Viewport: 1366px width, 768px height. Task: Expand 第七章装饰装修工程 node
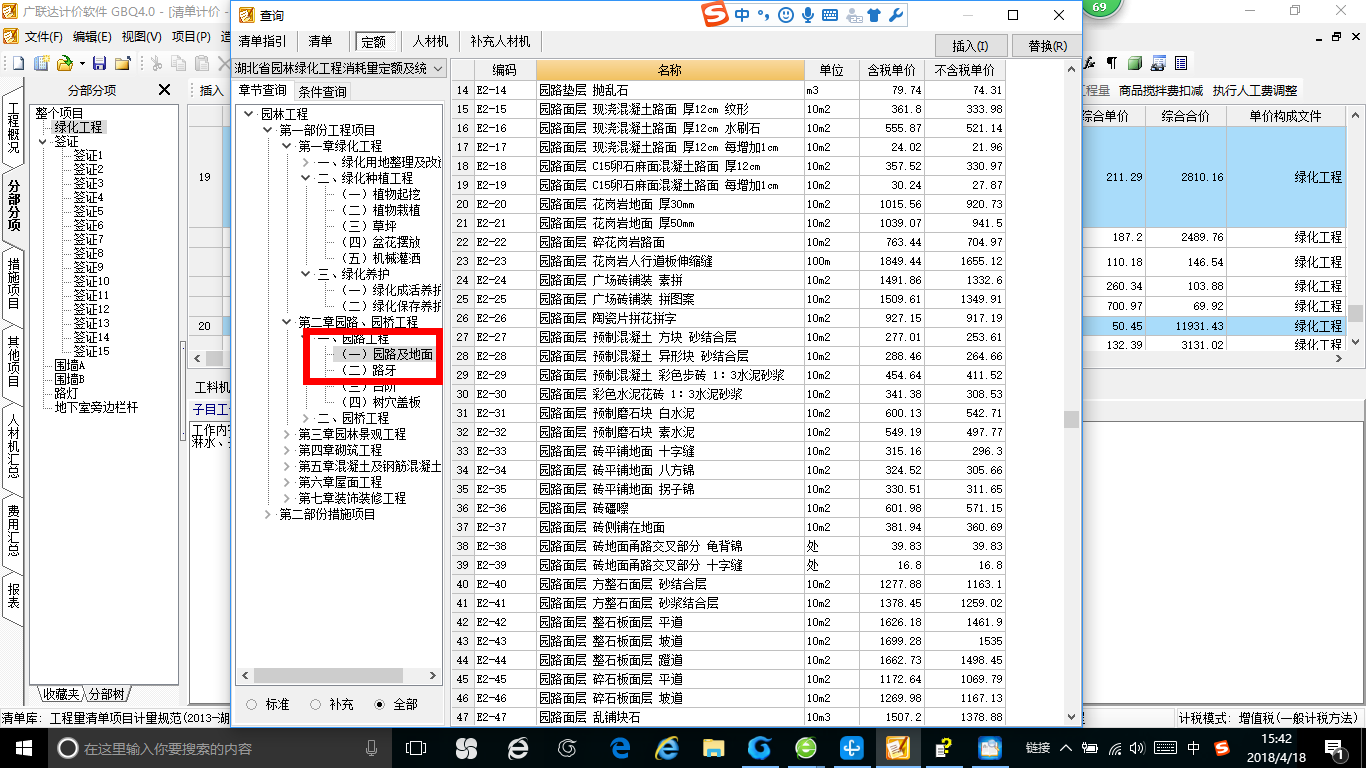pyautogui.click(x=286, y=498)
